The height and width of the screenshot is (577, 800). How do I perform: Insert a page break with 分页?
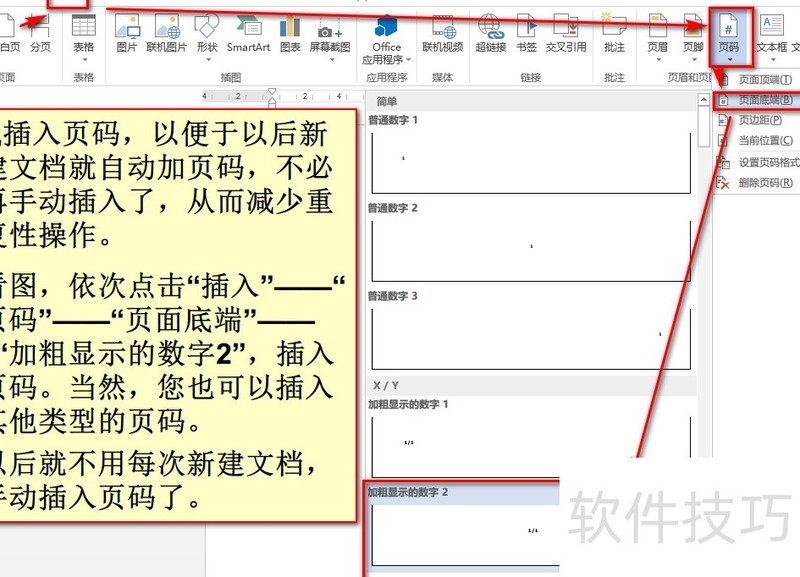[x=40, y=34]
